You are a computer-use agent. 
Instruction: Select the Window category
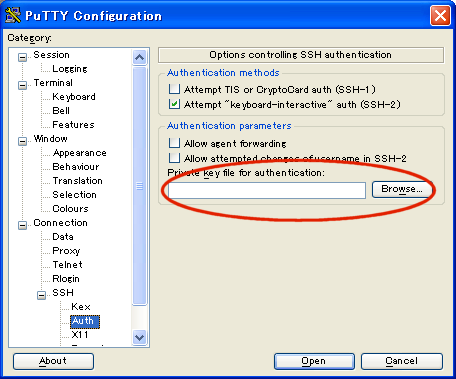click(x=51, y=139)
